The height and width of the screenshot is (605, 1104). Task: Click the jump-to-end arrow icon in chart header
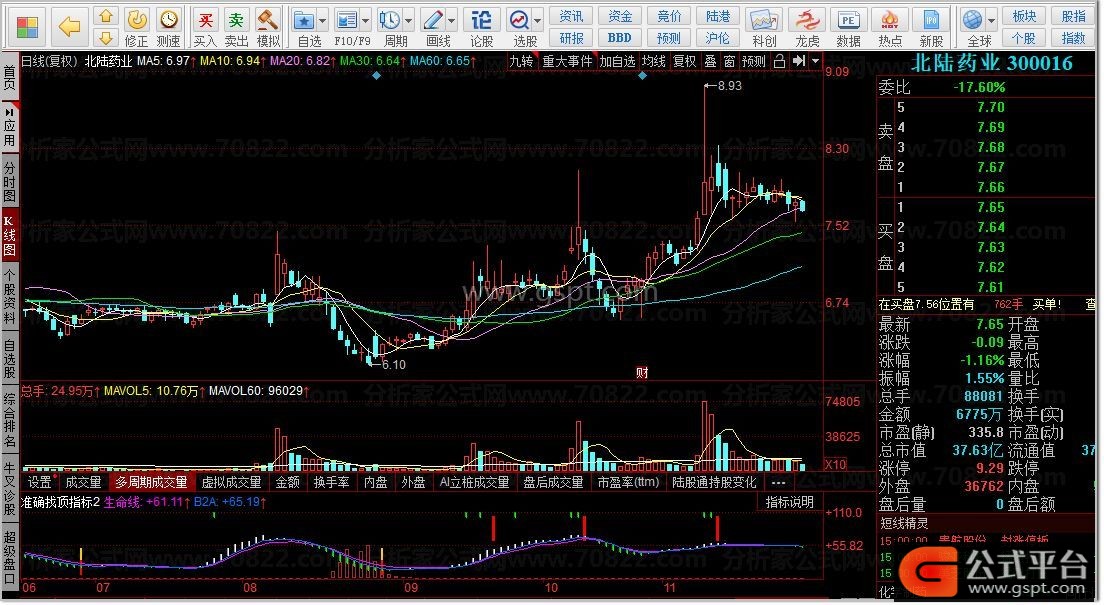click(798, 61)
